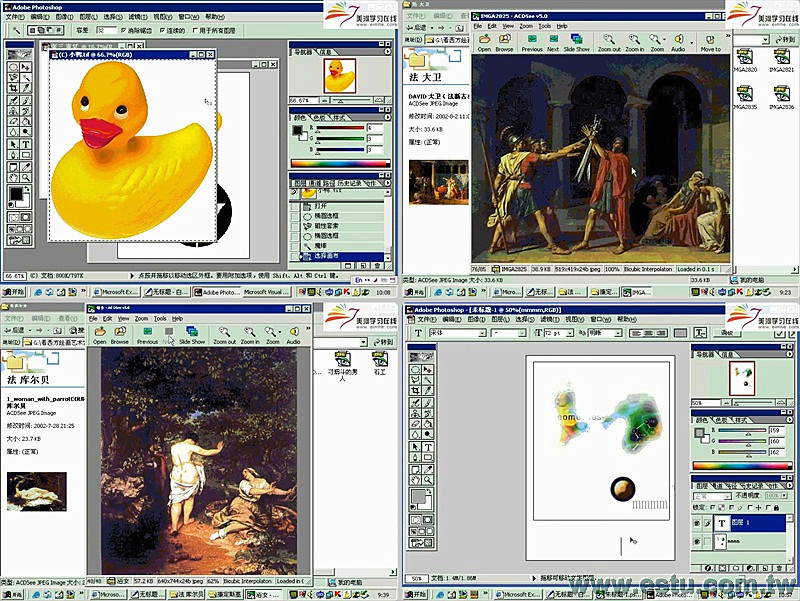
Task: Open 72 pt font size dropdown in 未标题-1 Photoshop
Action: click(570, 333)
